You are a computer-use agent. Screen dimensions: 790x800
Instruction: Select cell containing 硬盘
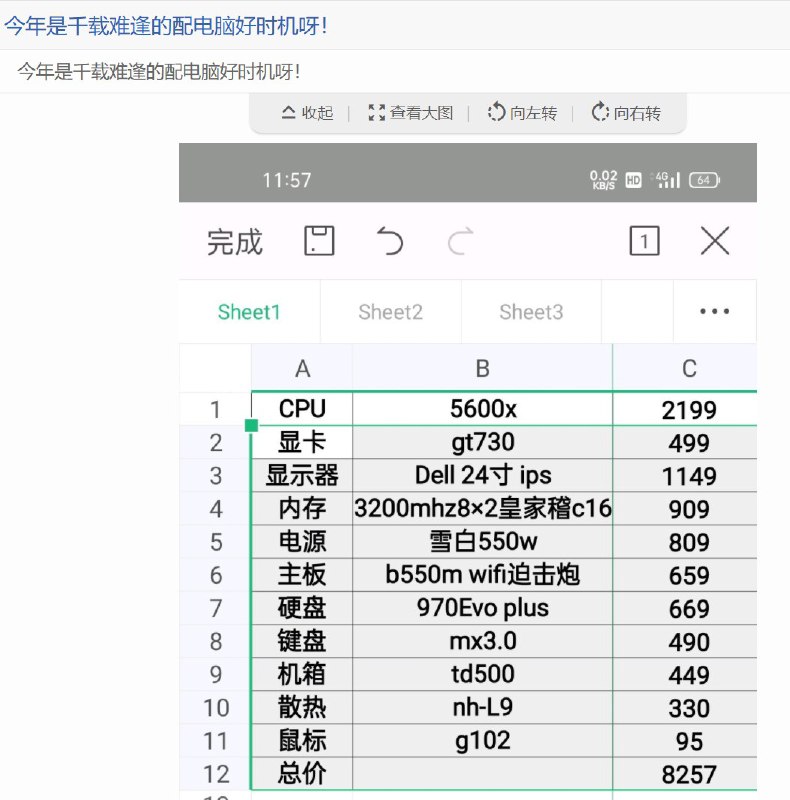click(302, 608)
